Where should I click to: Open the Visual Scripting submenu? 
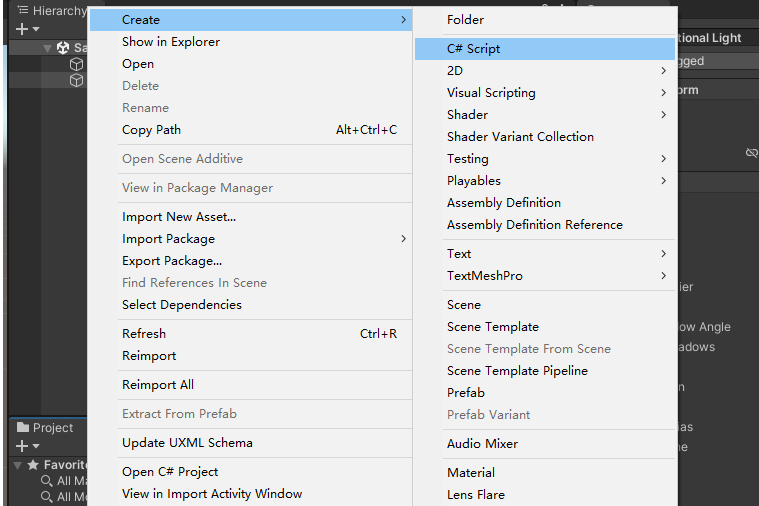point(545,93)
